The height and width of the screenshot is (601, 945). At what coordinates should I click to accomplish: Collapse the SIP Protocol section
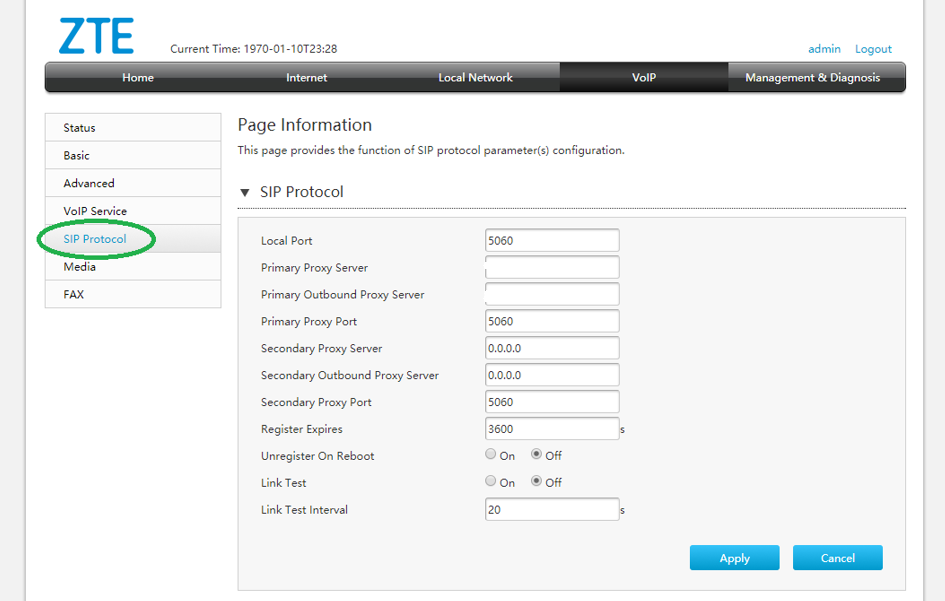[x=245, y=192]
